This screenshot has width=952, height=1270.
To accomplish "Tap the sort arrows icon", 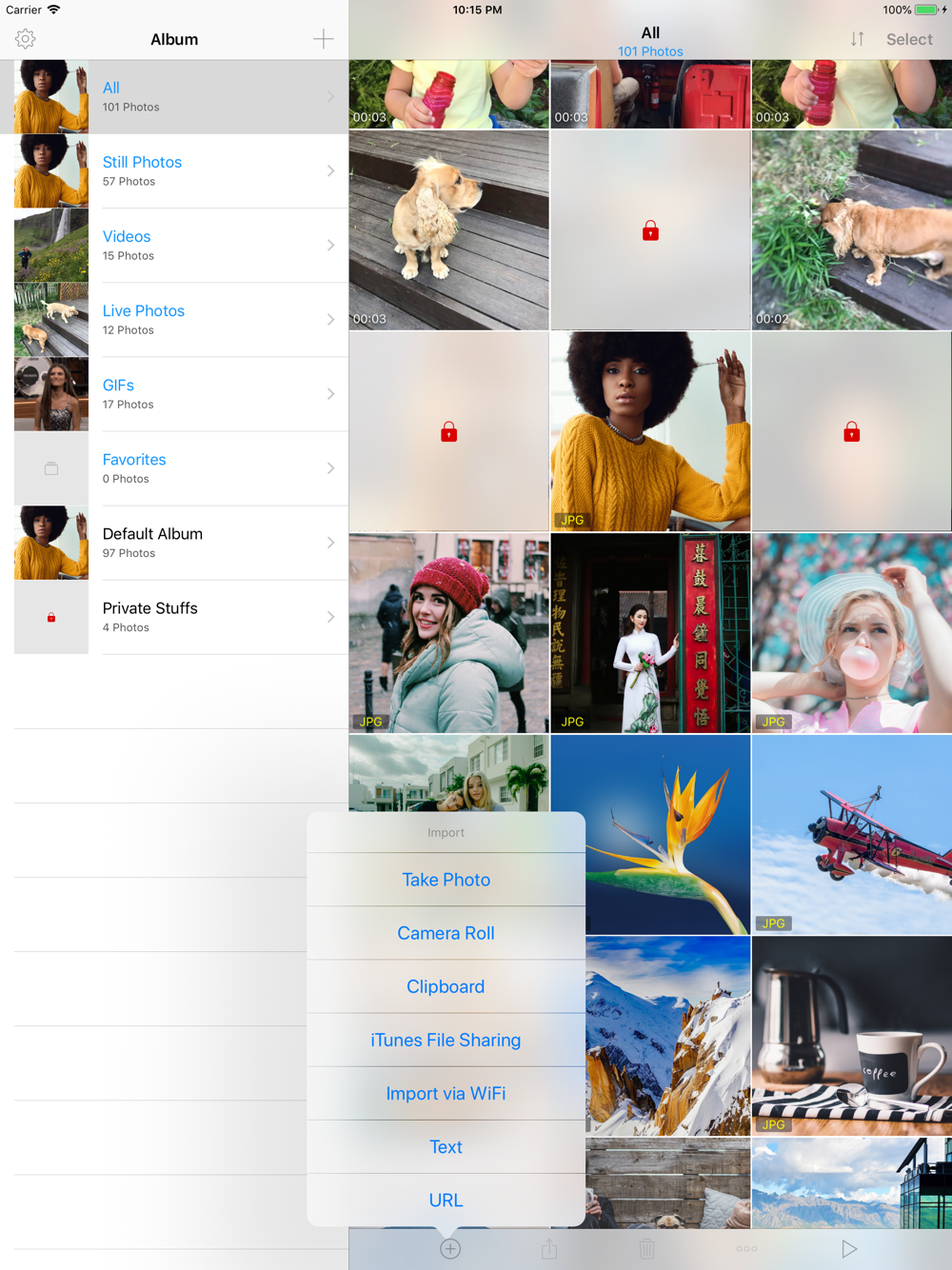I will point(858,39).
